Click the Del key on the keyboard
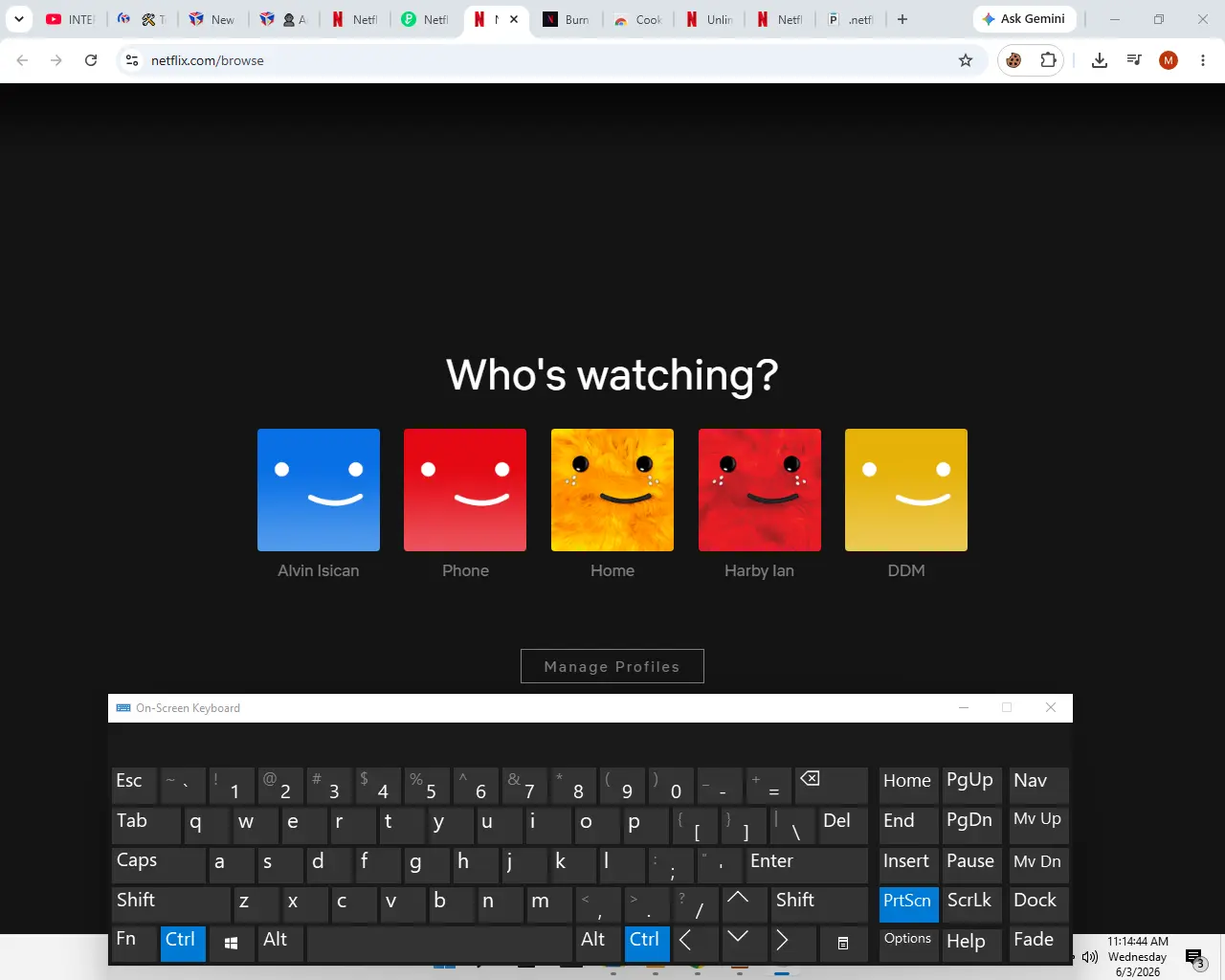 point(842,823)
